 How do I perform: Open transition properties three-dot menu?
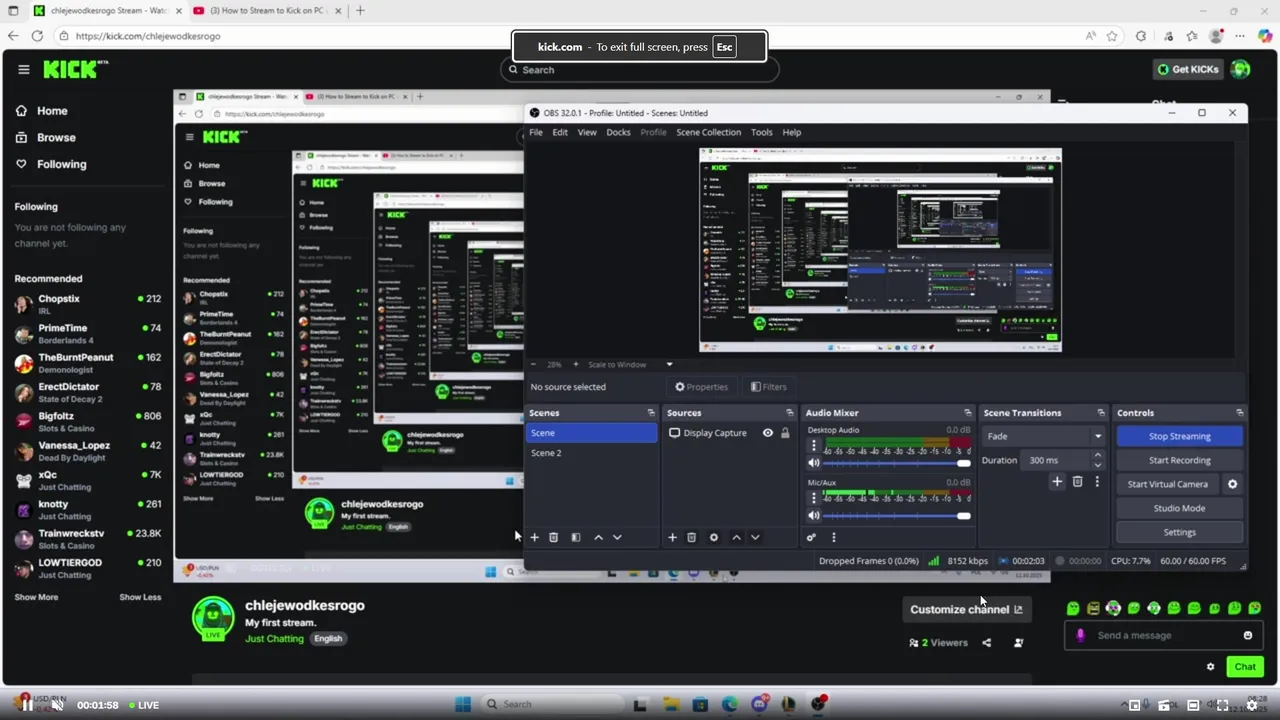click(x=1096, y=482)
